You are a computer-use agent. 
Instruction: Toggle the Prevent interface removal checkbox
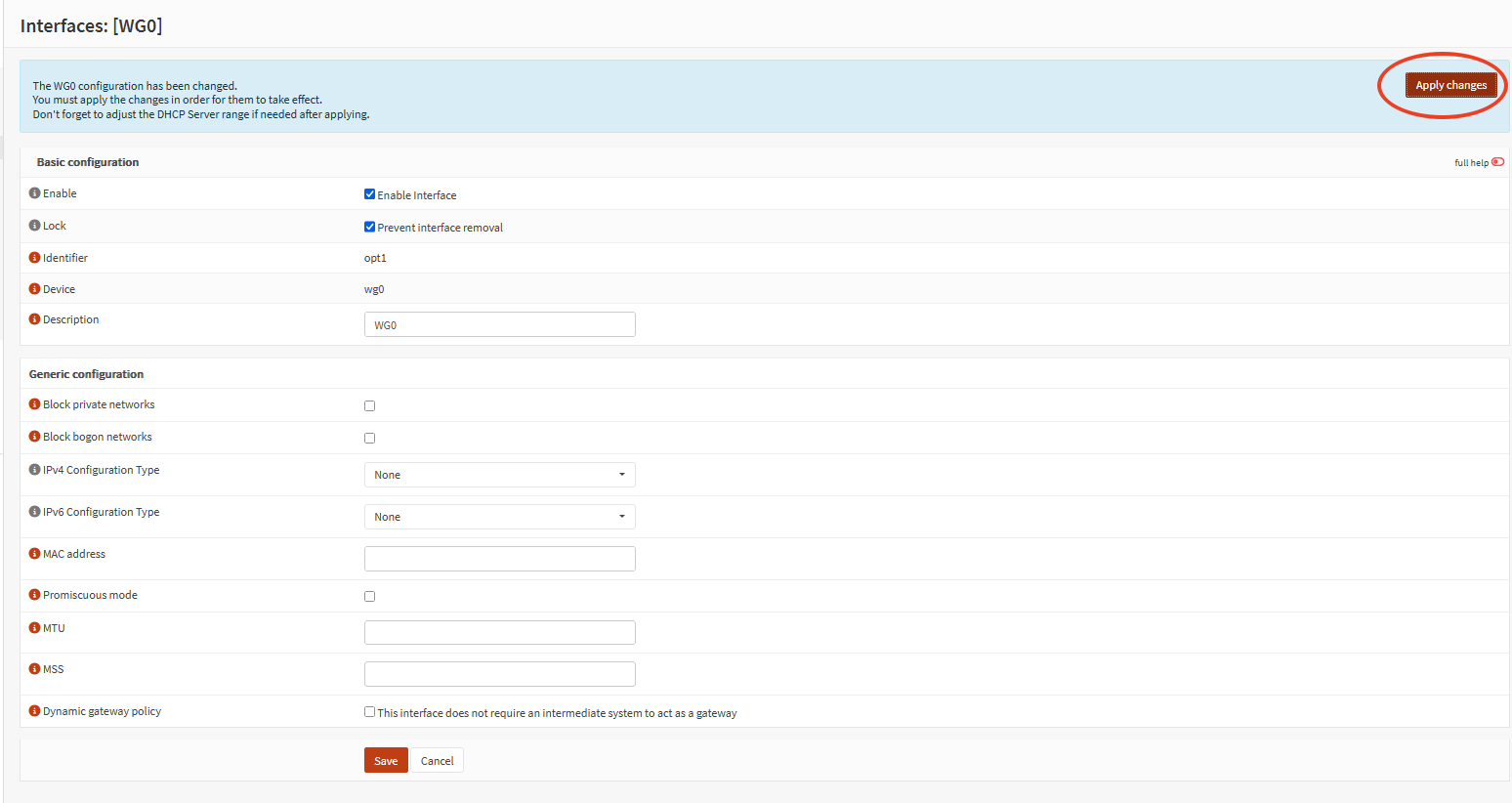click(370, 227)
